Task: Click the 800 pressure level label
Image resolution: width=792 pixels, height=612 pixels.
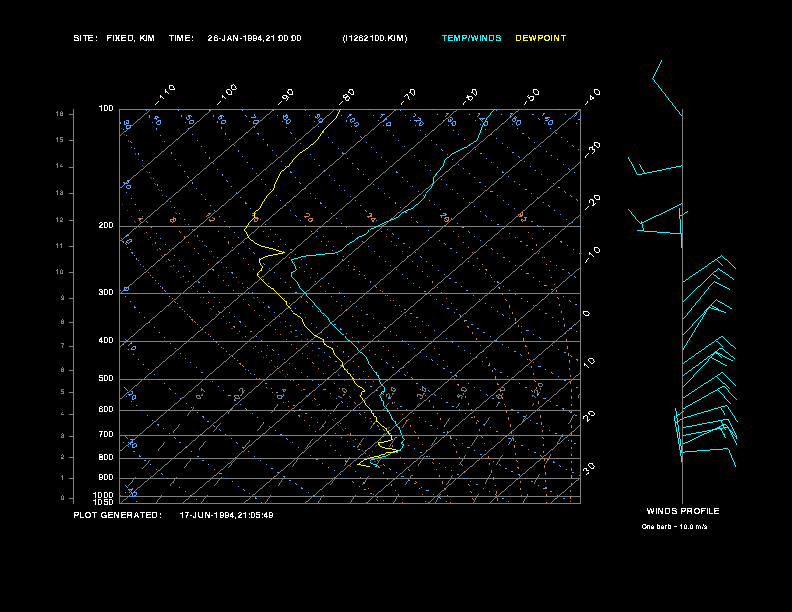Action: click(106, 457)
